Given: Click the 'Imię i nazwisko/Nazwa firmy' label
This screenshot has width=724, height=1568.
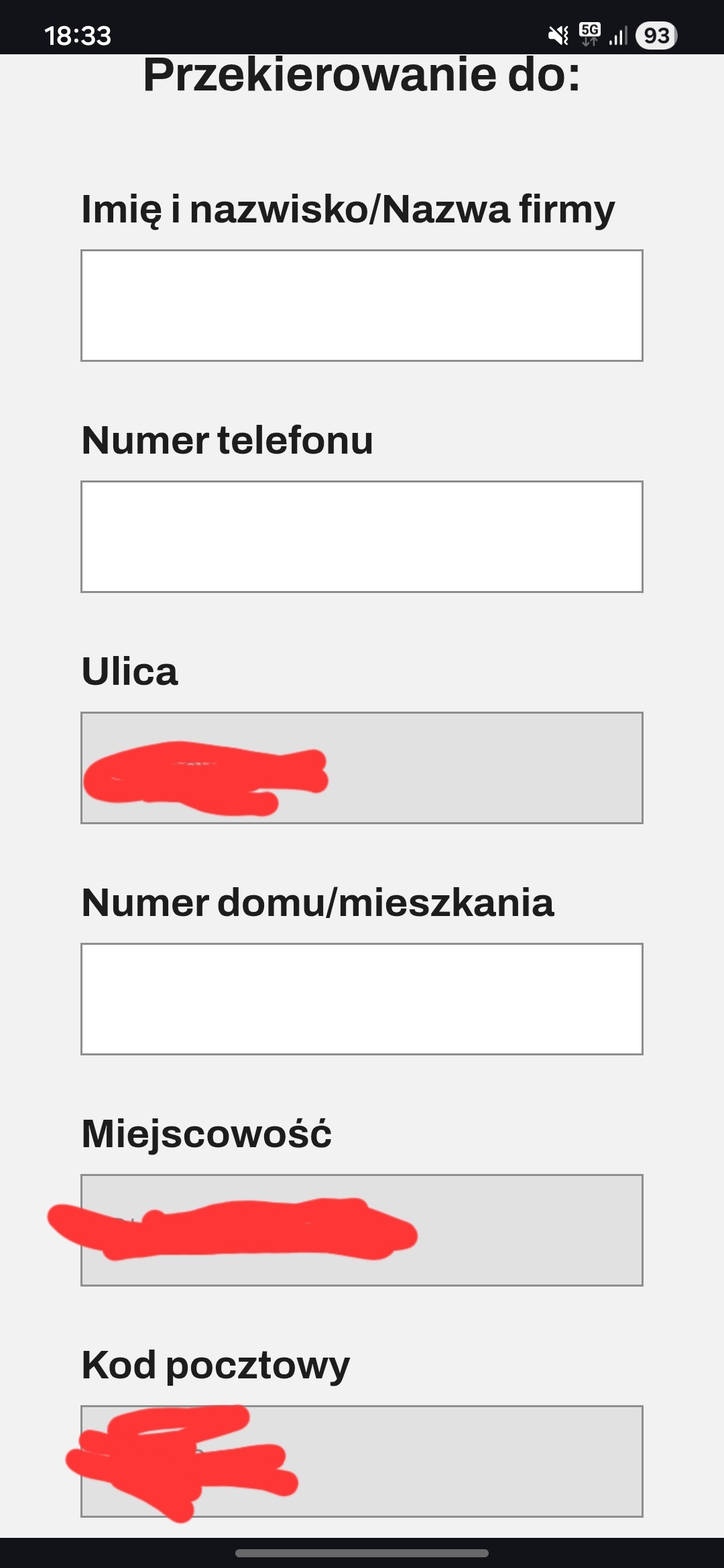Looking at the screenshot, I should click(348, 209).
